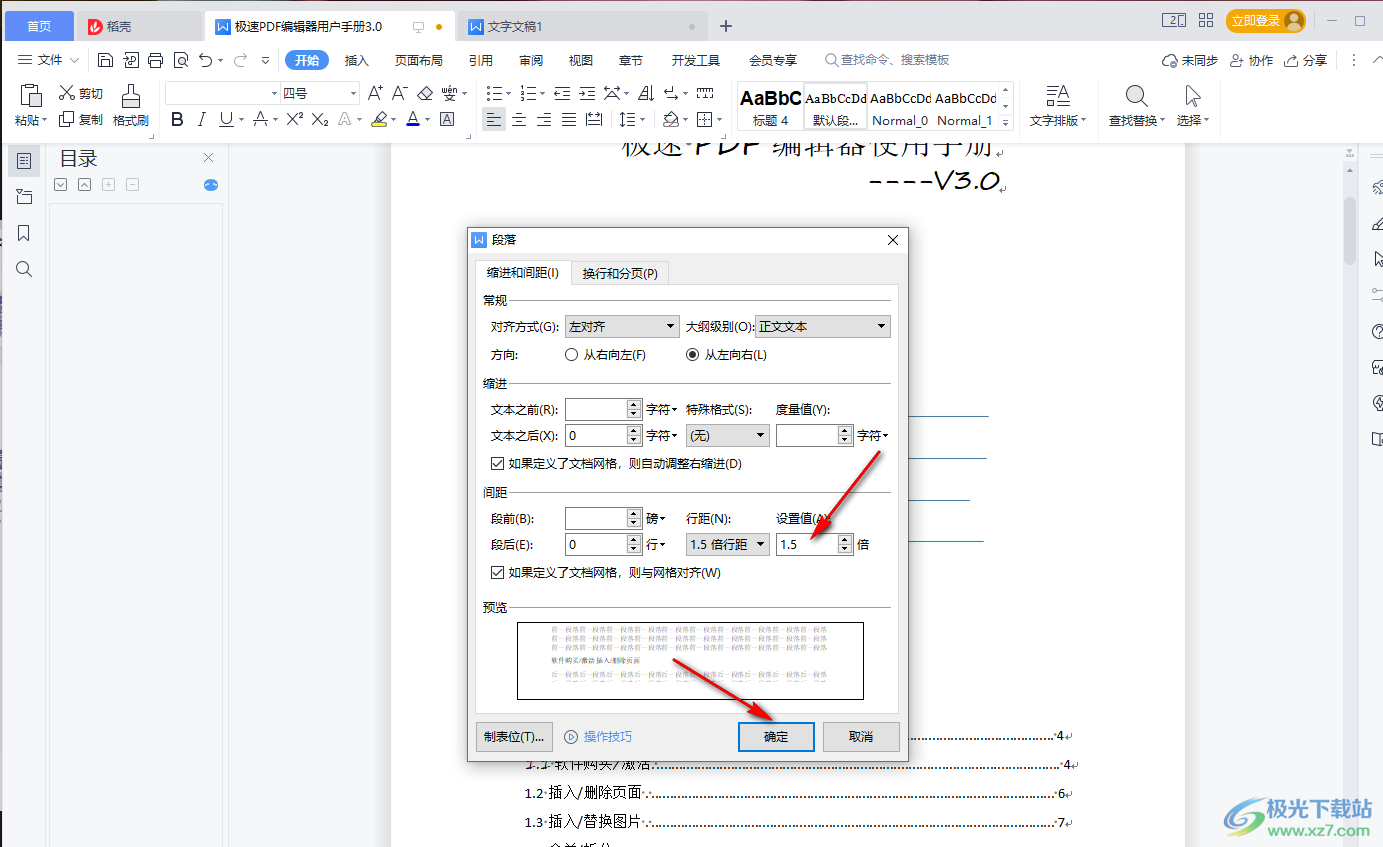This screenshot has width=1383, height=847.
Task: Align text left in ribbon
Action: click(x=494, y=120)
